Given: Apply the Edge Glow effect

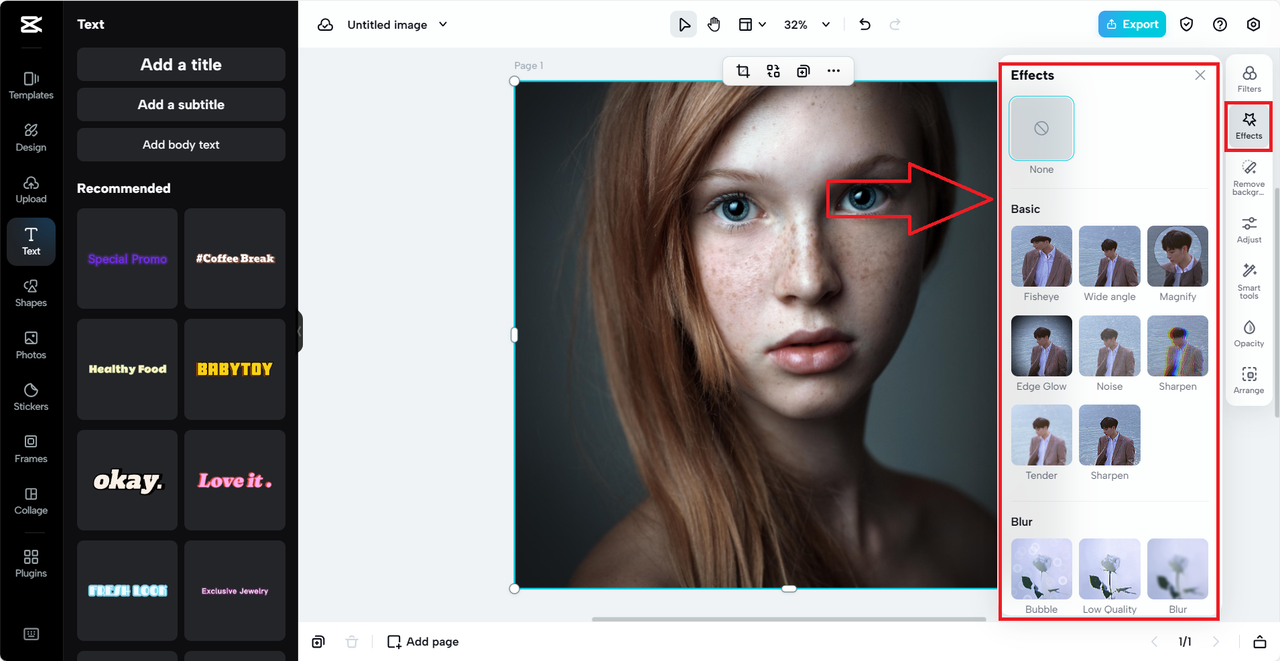Looking at the screenshot, I should pyautogui.click(x=1042, y=346).
